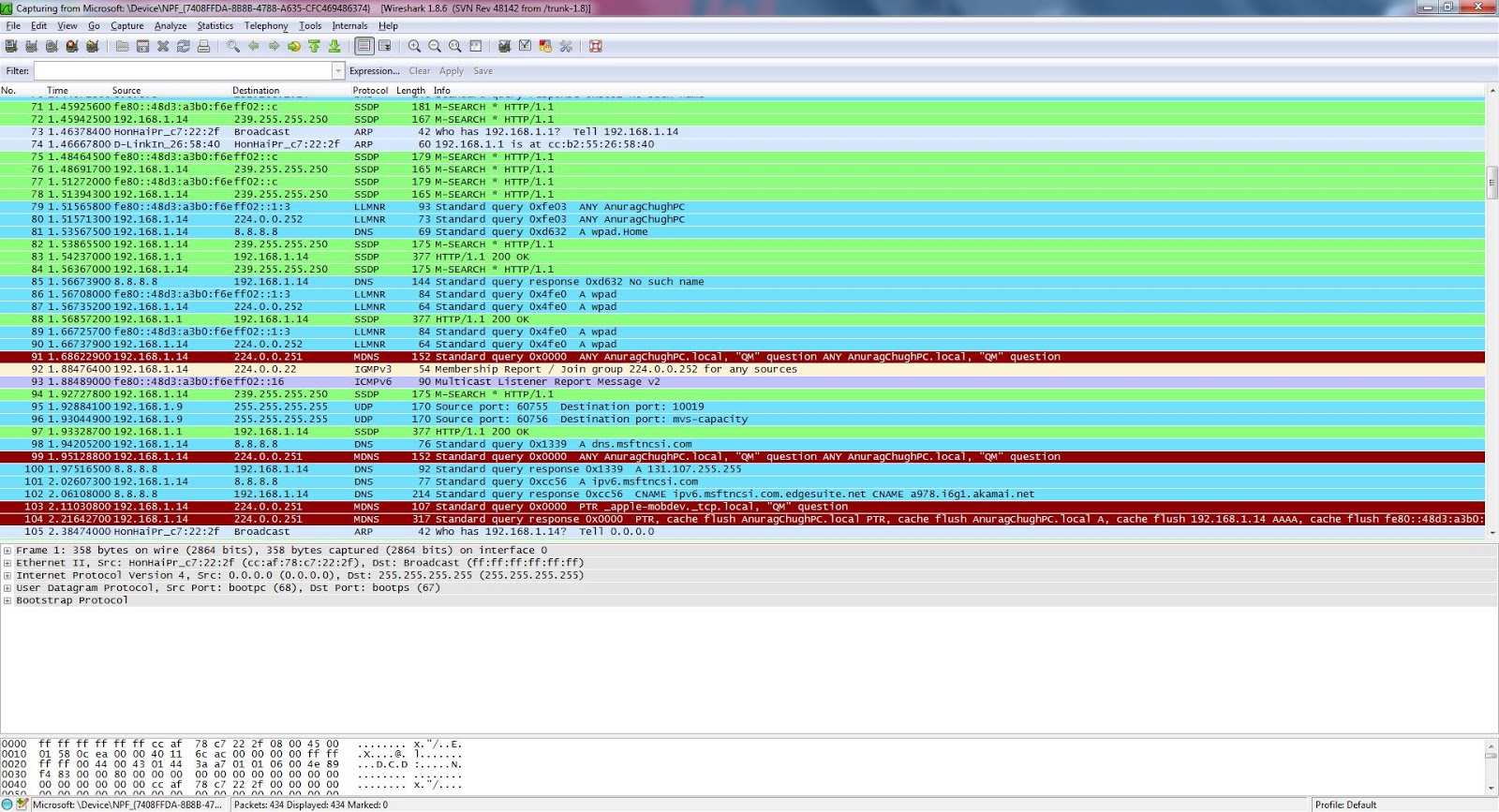Viewport: 1499px width, 812px height.
Task: Toggle packet list colorization
Action: coord(364,46)
